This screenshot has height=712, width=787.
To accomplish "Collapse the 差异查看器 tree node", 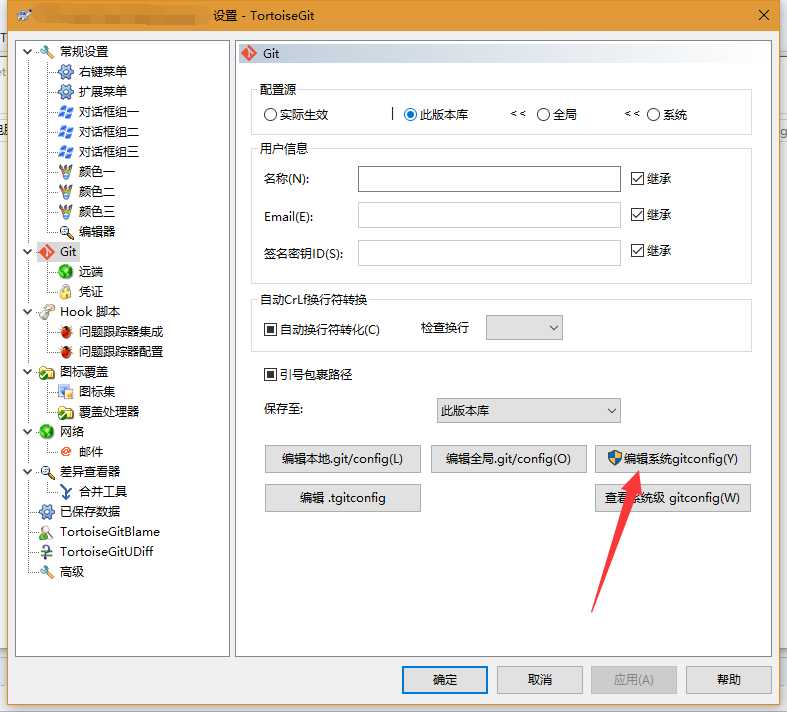I will tap(28, 472).
